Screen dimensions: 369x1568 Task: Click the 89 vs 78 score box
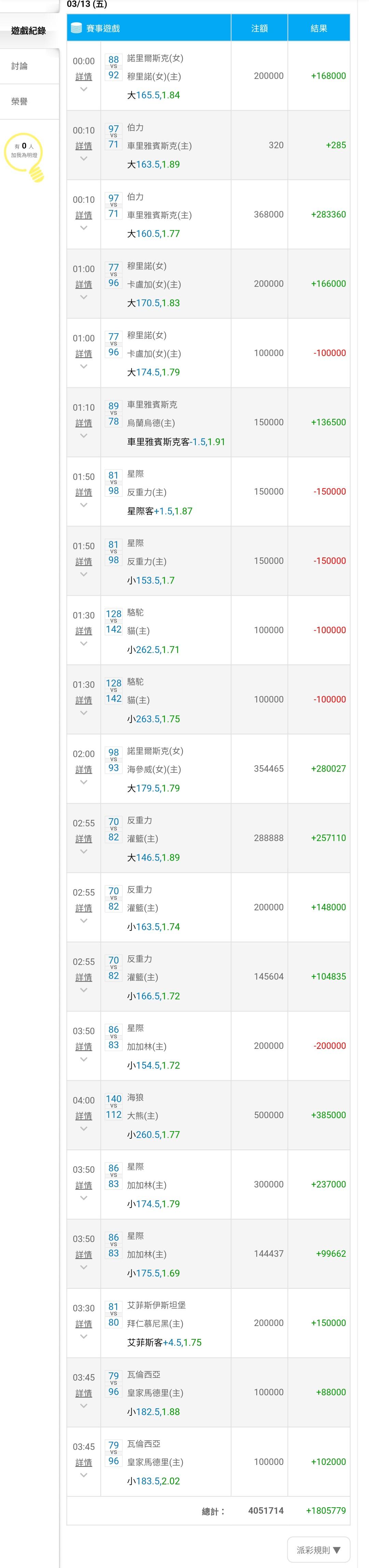click(x=114, y=413)
